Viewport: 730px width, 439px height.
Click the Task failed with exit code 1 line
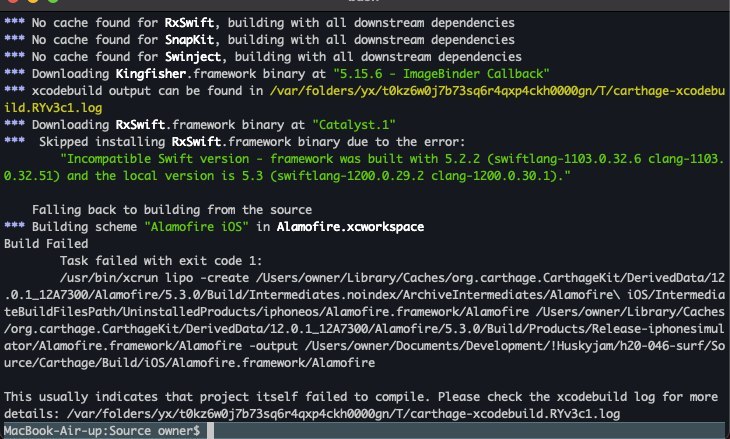pyautogui.click(x=161, y=261)
